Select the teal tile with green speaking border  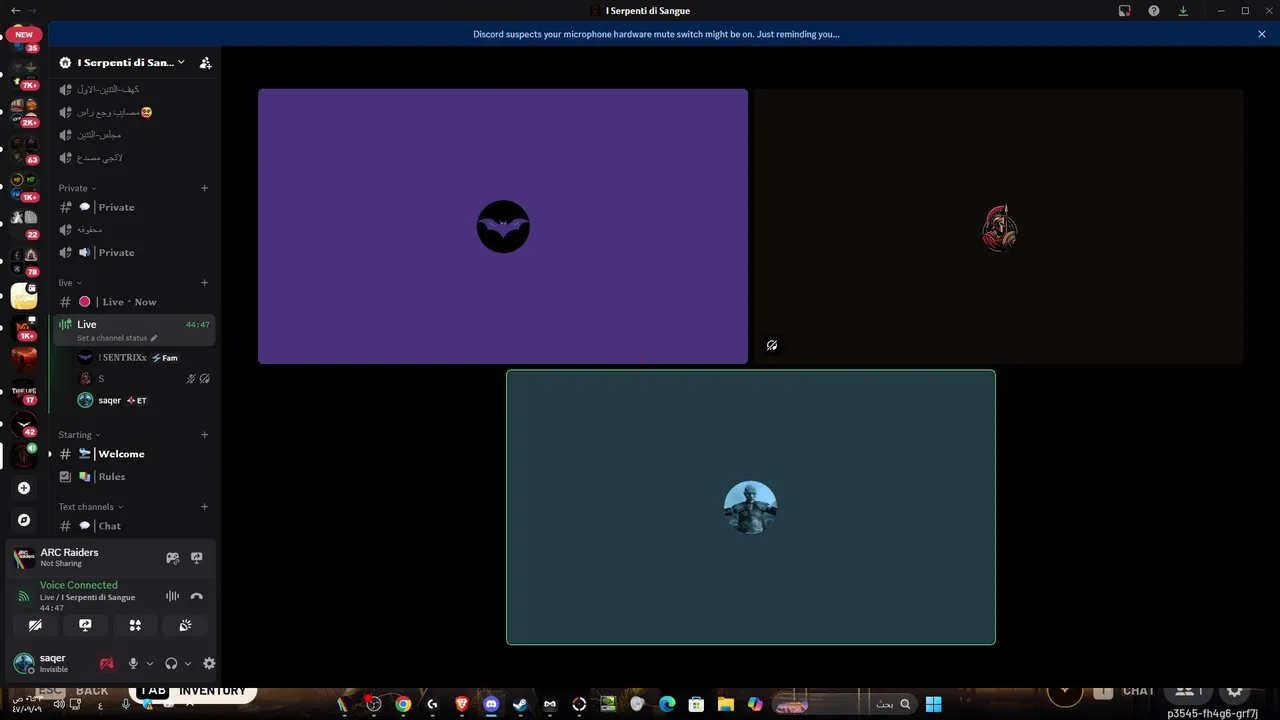point(751,507)
